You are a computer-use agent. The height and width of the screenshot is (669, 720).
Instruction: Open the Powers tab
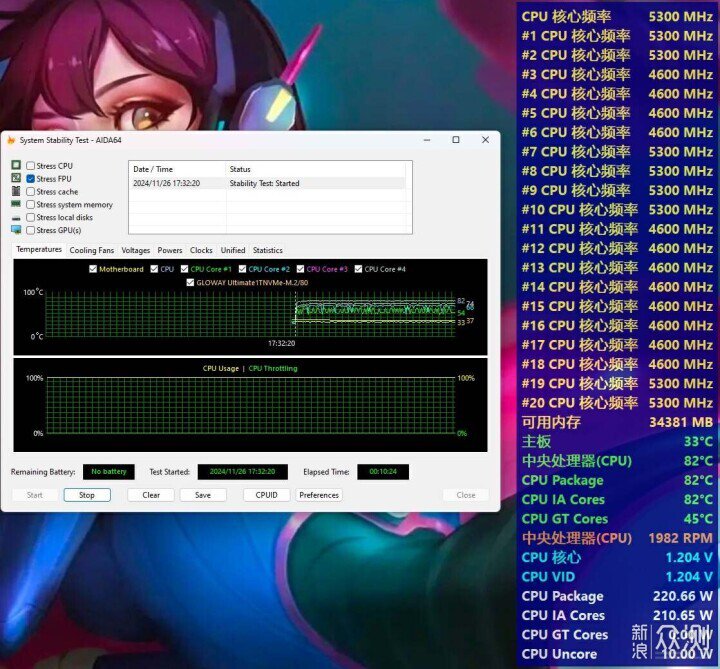click(170, 250)
